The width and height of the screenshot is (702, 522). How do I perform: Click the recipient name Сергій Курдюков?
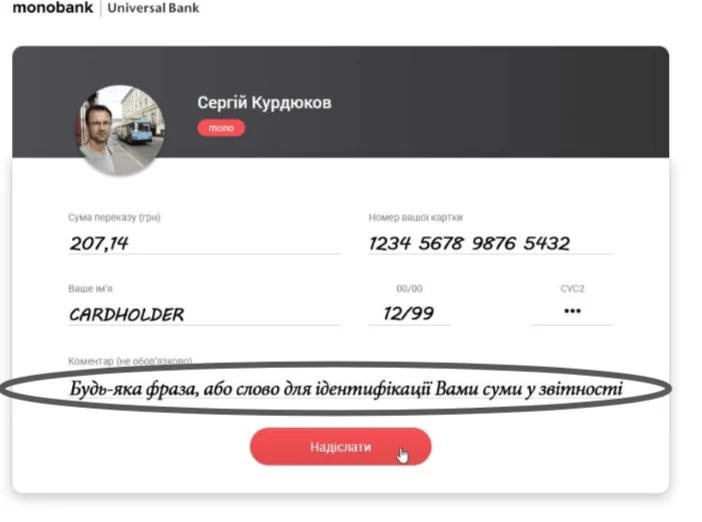click(264, 103)
